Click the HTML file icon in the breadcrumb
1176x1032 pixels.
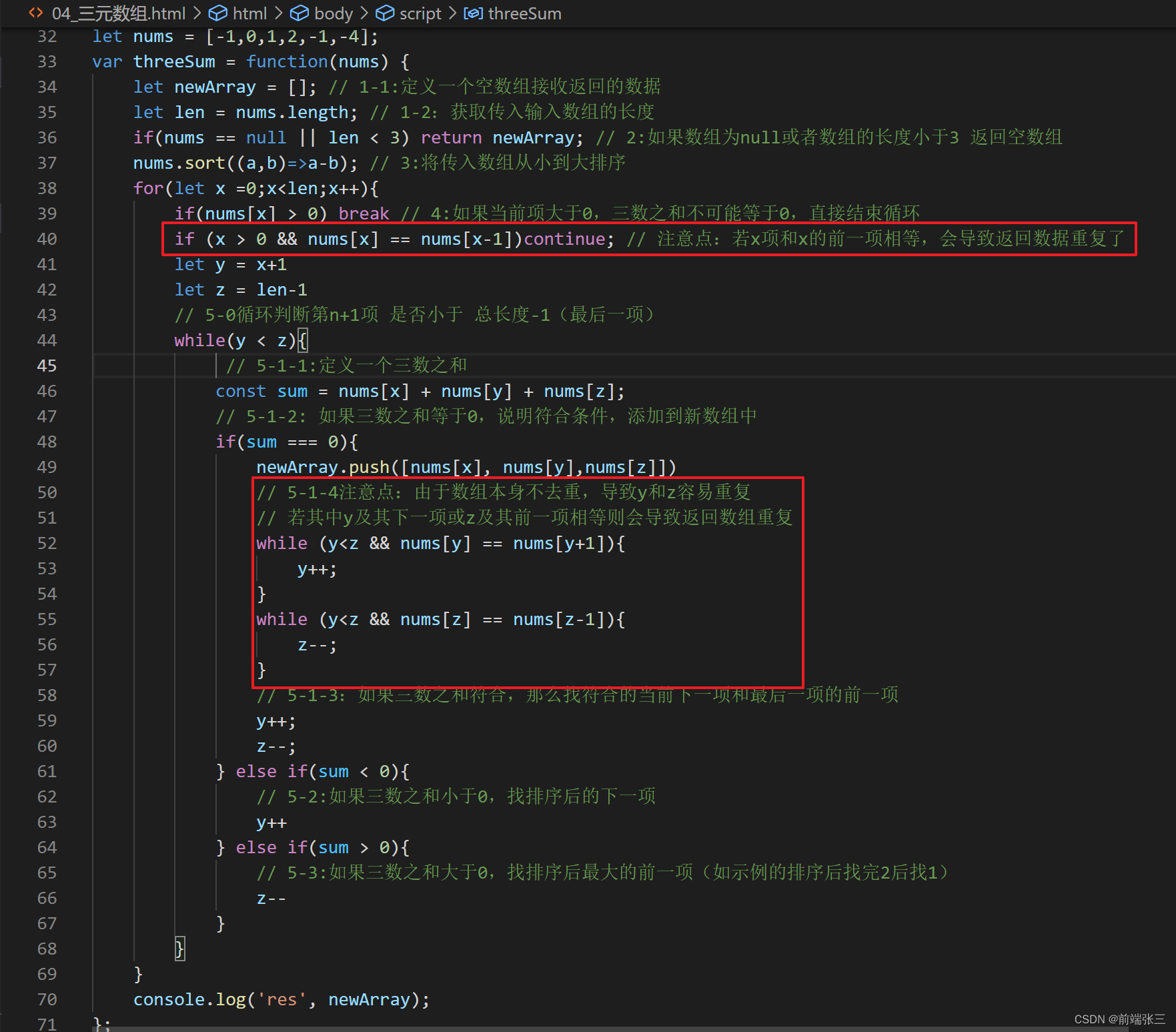(35, 13)
